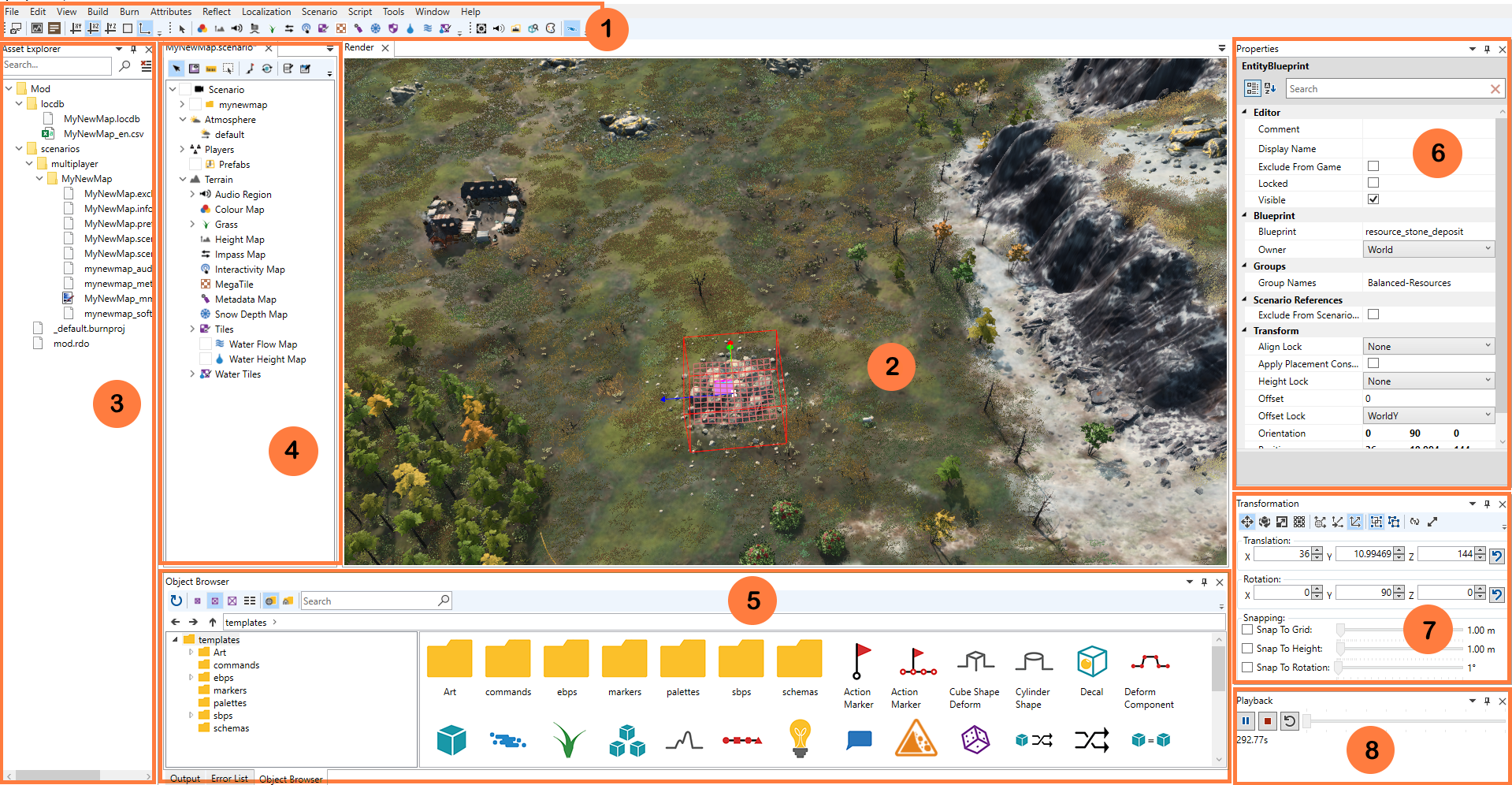Image resolution: width=1512 pixels, height=785 pixels.
Task: Click the main toolbar selection pointer tool
Action: pyautogui.click(x=182, y=28)
